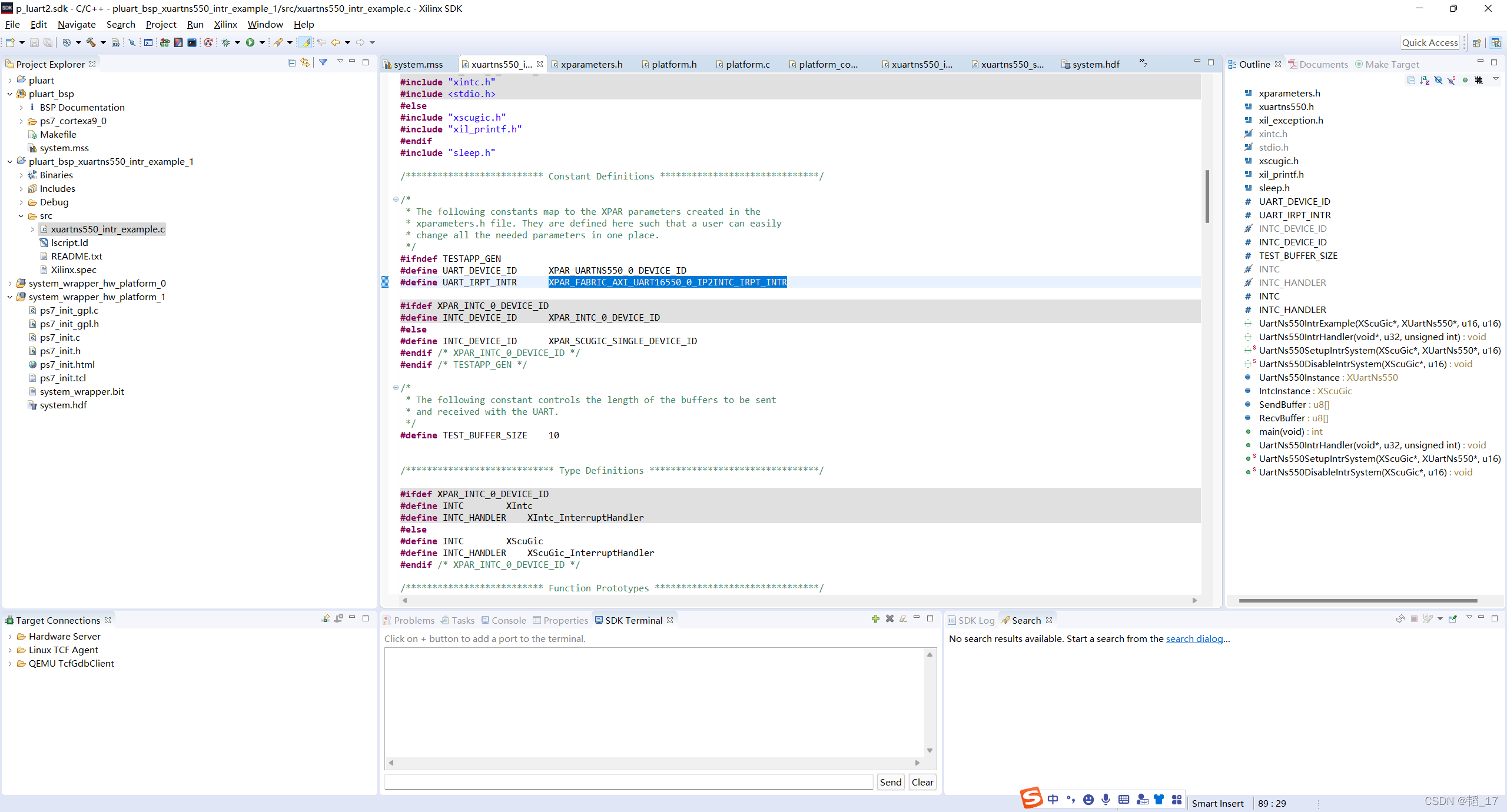The height and width of the screenshot is (812, 1507).
Task: Click green plus to add terminal port
Action: click(x=875, y=619)
